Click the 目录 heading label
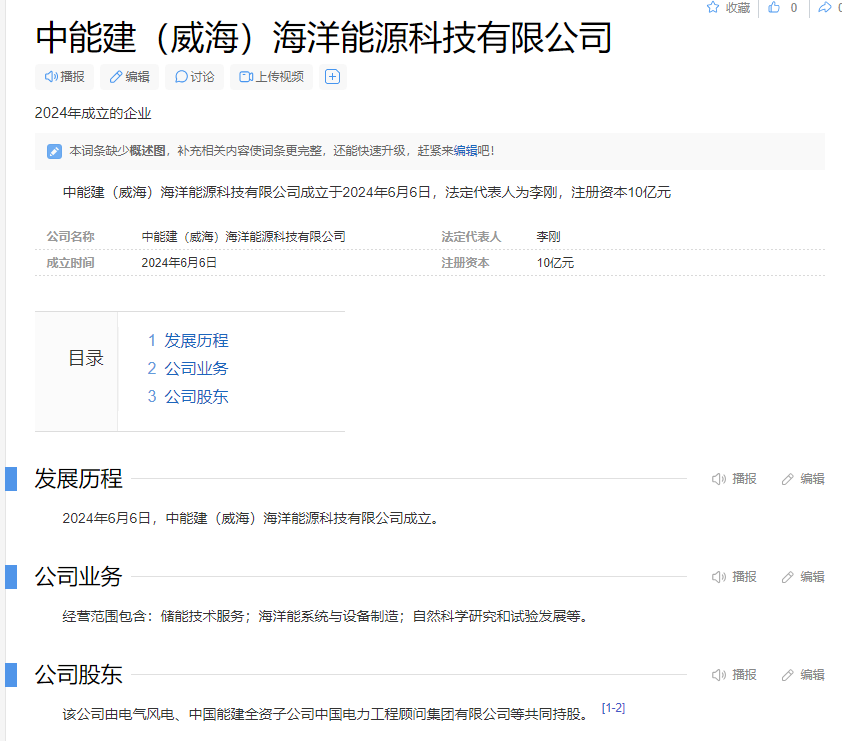Image resolution: width=842 pixels, height=741 pixels. pos(86,358)
